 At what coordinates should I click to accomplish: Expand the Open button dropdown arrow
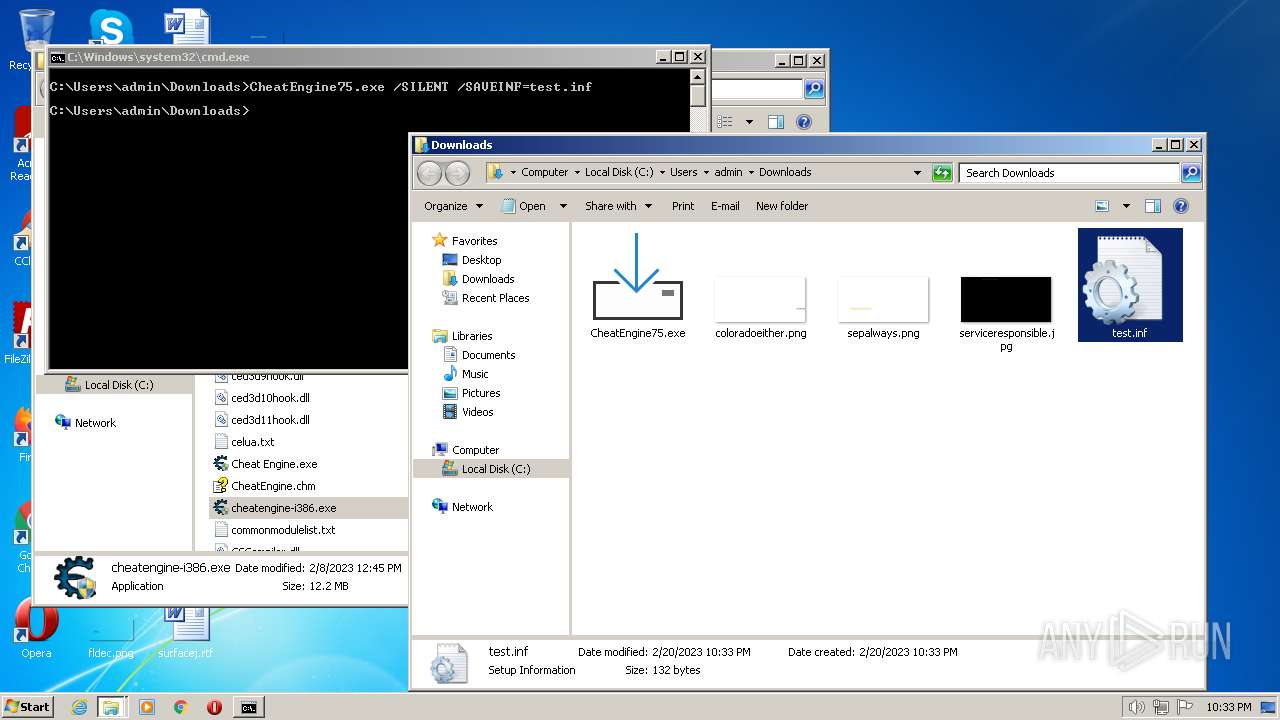click(x=563, y=206)
